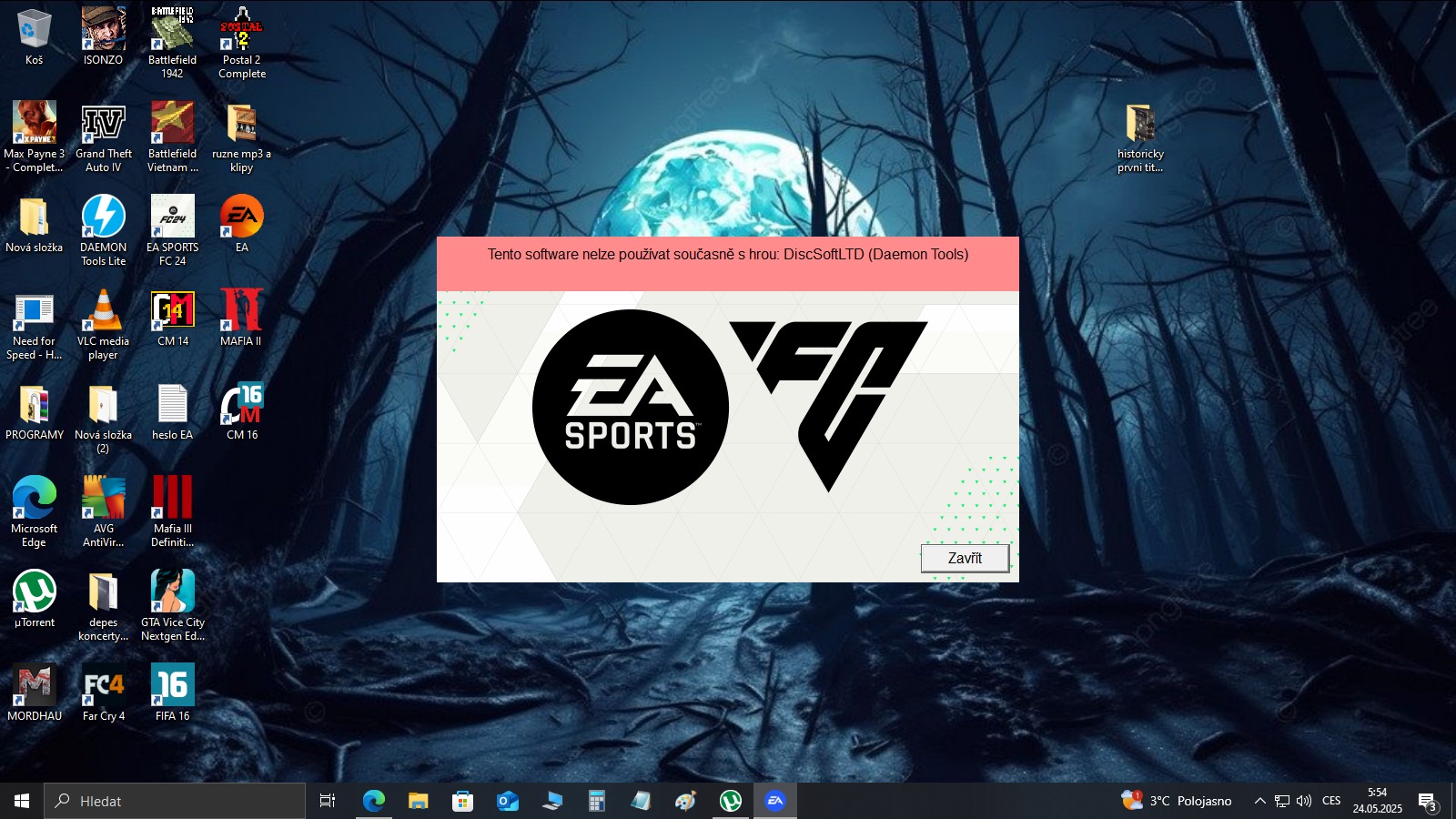
Task: Select the Microsoft Edge desktop shortcut
Action: coord(34,512)
